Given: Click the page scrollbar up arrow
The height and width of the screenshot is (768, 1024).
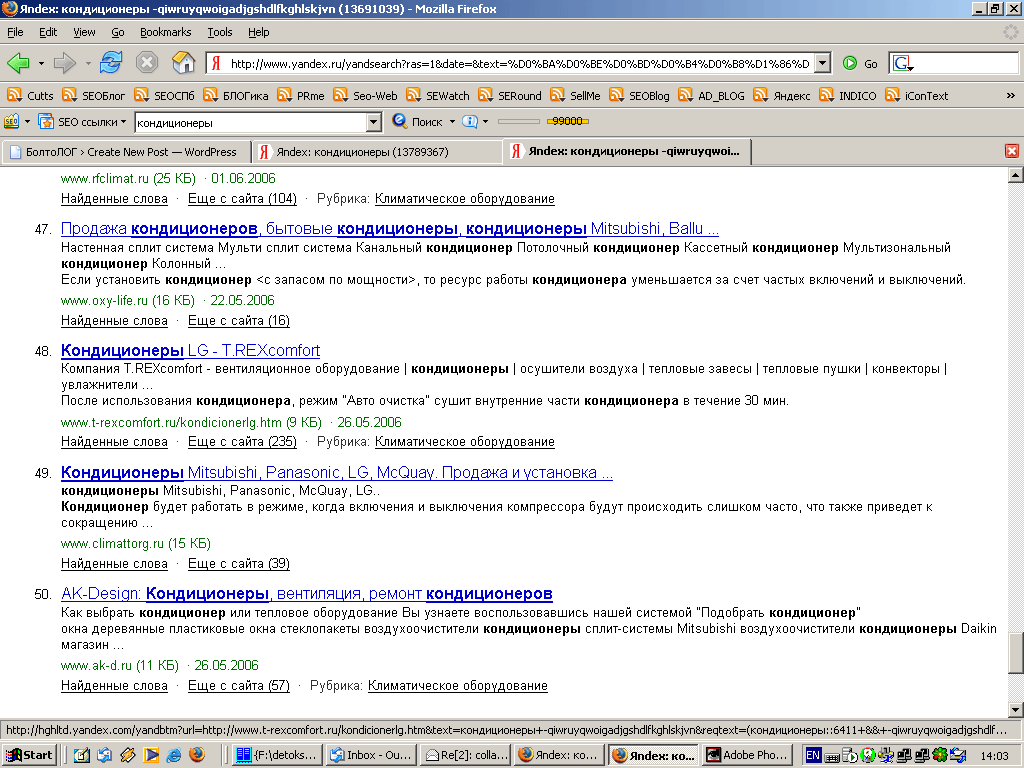Looking at the screenshot, I should 1016,174.
